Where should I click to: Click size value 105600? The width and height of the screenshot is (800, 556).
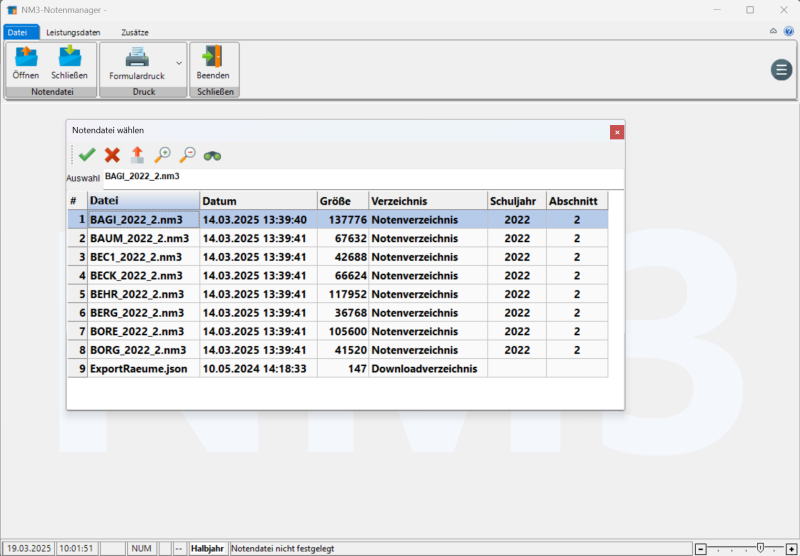point(343,332)
